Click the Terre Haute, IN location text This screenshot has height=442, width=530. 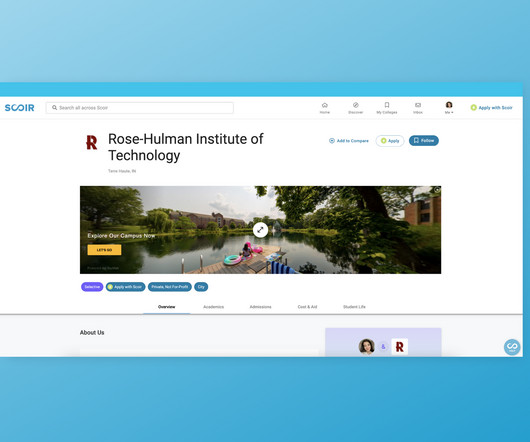[x=122, y=171]
